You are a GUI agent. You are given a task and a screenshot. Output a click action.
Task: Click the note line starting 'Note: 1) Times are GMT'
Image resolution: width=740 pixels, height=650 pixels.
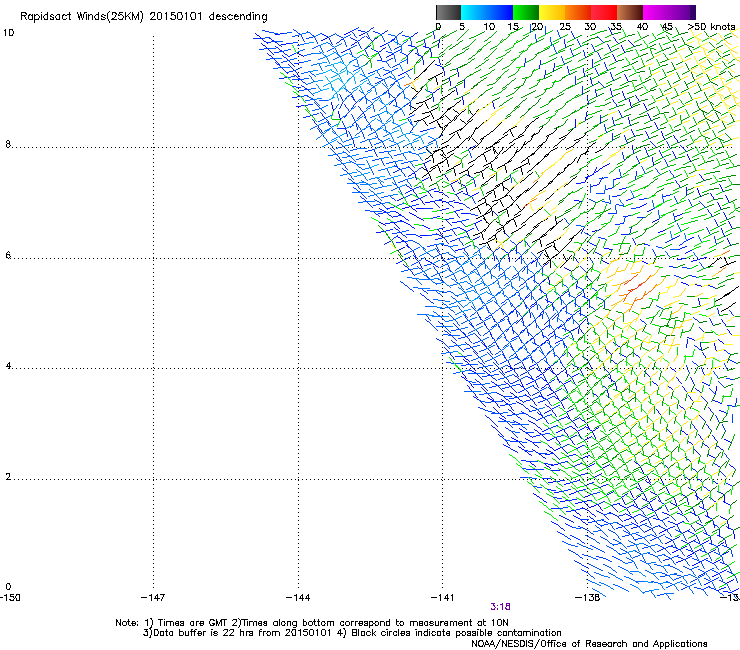tap(312, 623)
